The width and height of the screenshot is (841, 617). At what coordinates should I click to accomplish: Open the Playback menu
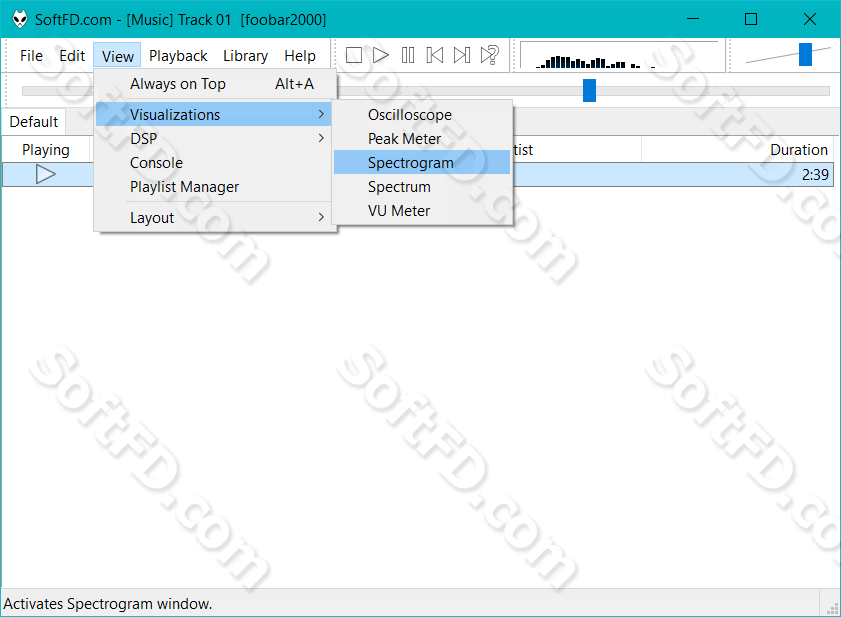[178, 56]
